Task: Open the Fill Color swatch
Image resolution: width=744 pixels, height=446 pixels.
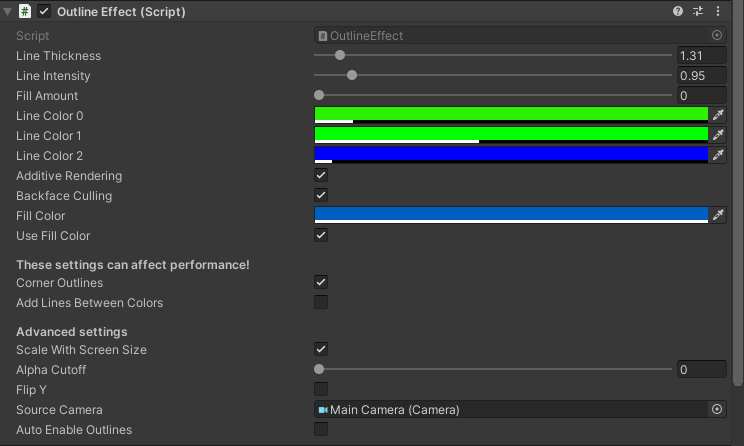Action: point(512,215)
